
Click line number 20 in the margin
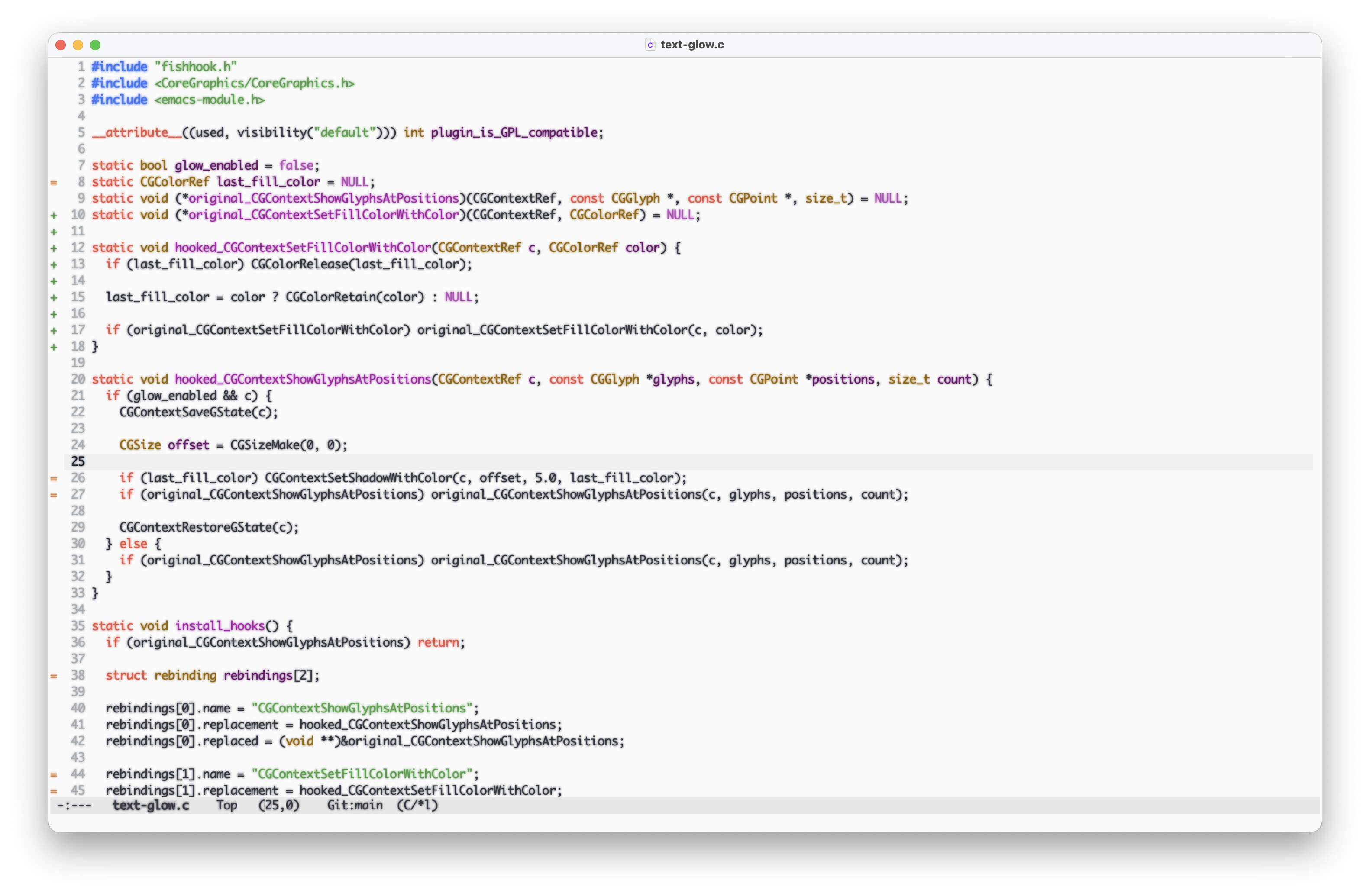[78, 379]
